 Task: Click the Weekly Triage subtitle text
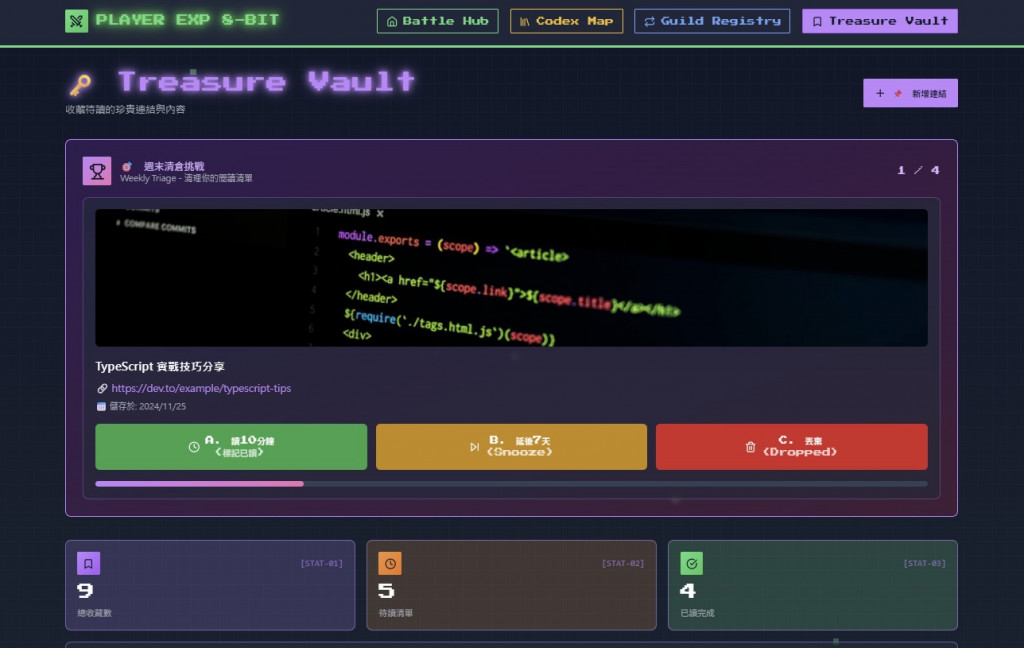click(x=186, y=178)
